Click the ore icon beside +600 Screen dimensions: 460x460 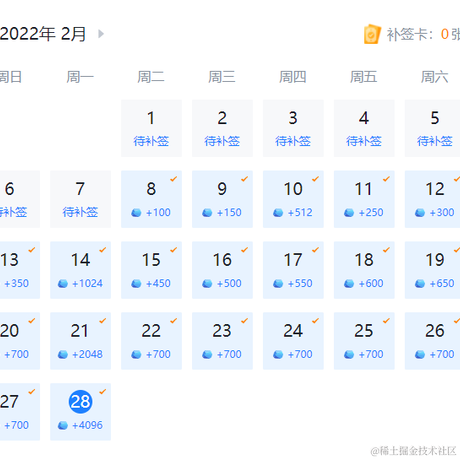(x=349, y=284)
